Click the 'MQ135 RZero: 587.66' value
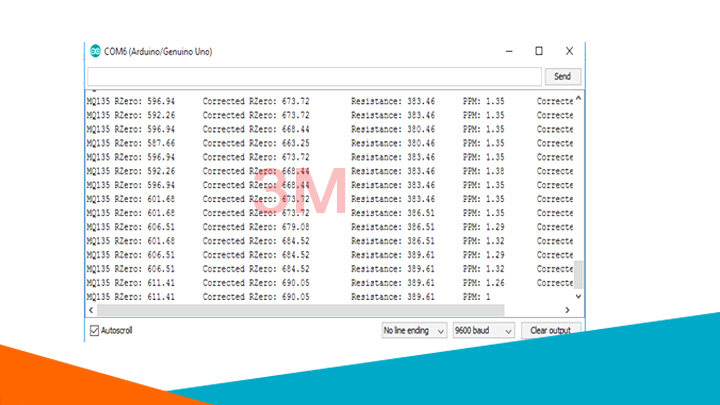The height and width of the screenshot is (405, 720). [x=131, y=143]
